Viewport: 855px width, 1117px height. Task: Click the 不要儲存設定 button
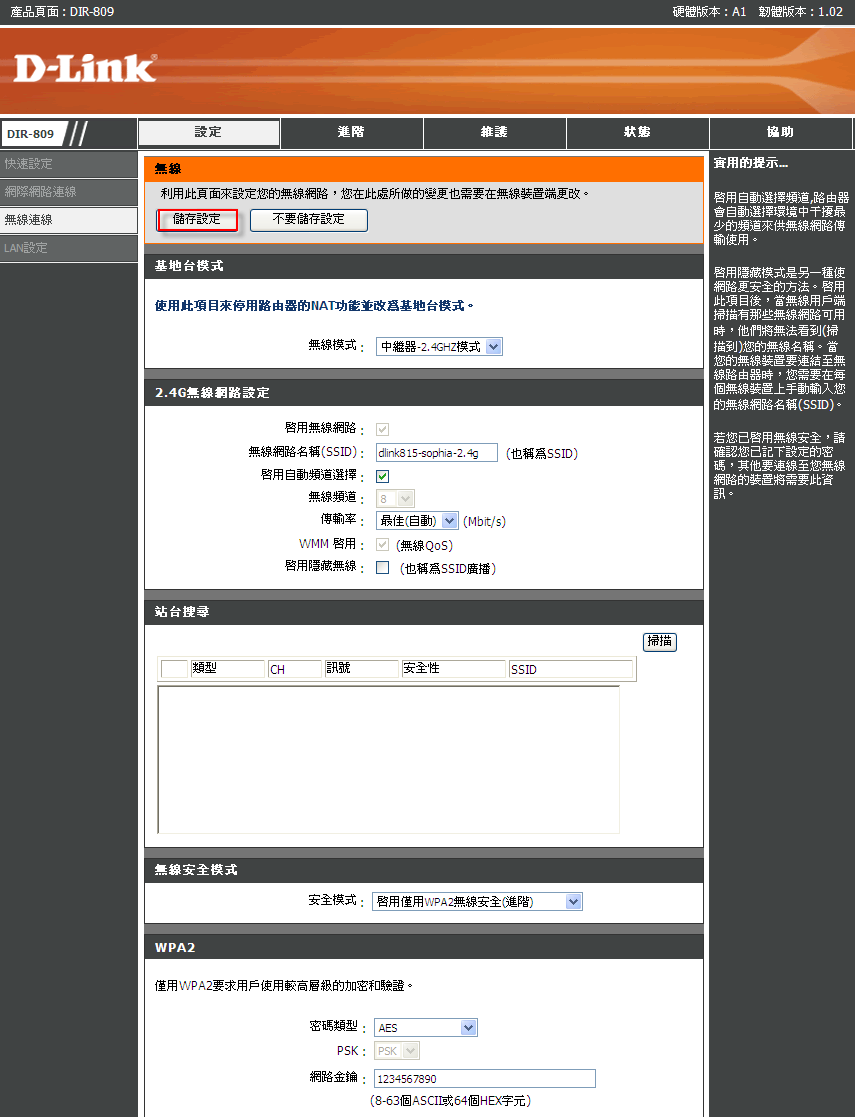coord(309,220)
